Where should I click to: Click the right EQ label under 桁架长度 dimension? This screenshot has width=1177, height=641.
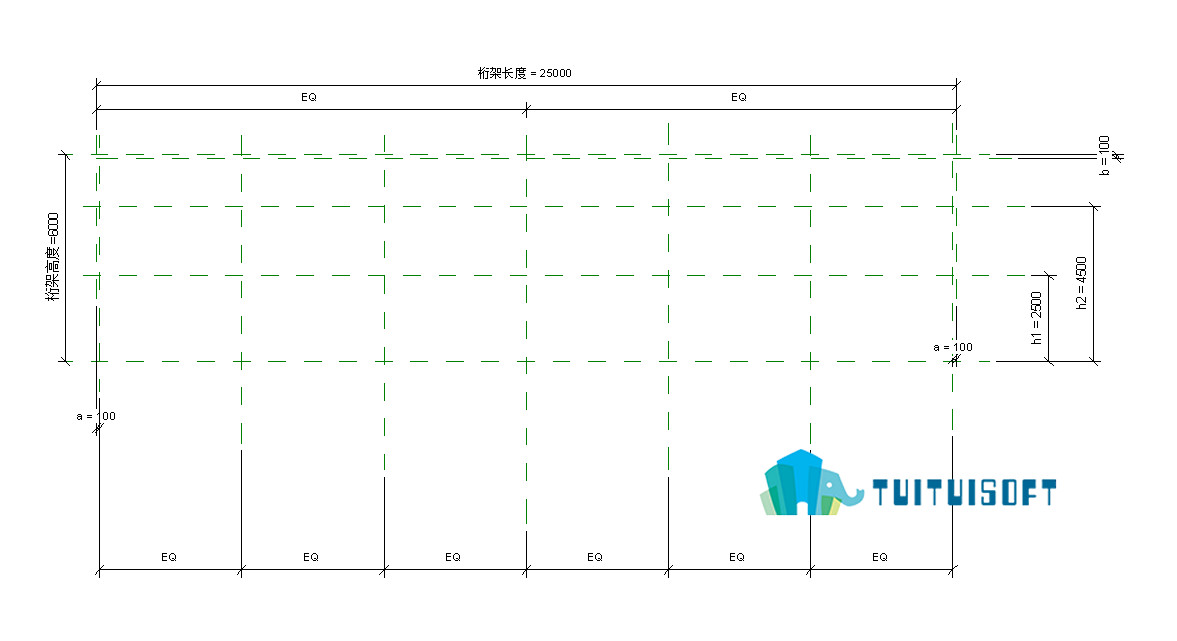pos(739,97)
